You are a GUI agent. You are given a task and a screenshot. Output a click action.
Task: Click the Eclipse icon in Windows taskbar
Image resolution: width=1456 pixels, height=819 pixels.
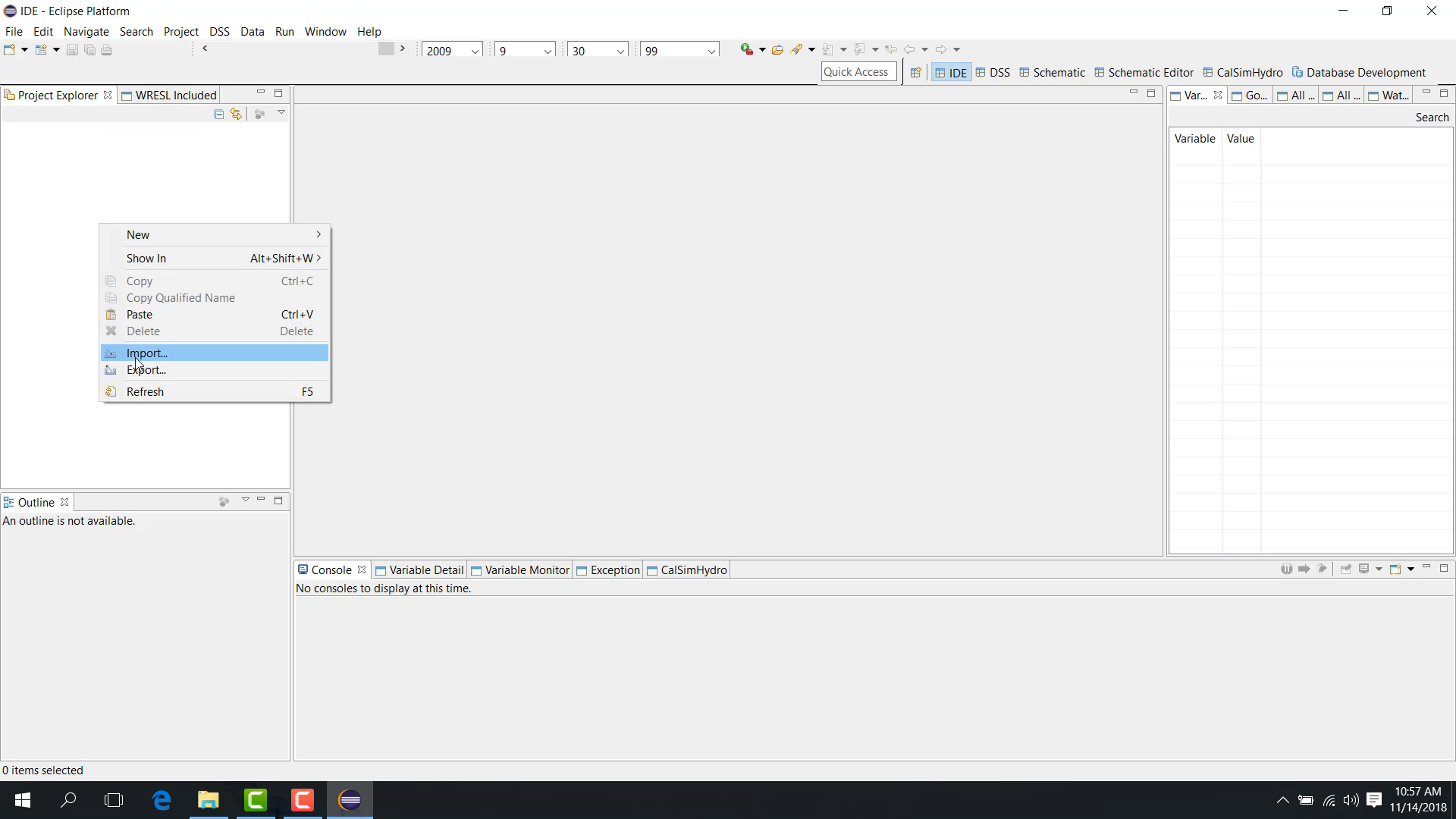point(350,800)
